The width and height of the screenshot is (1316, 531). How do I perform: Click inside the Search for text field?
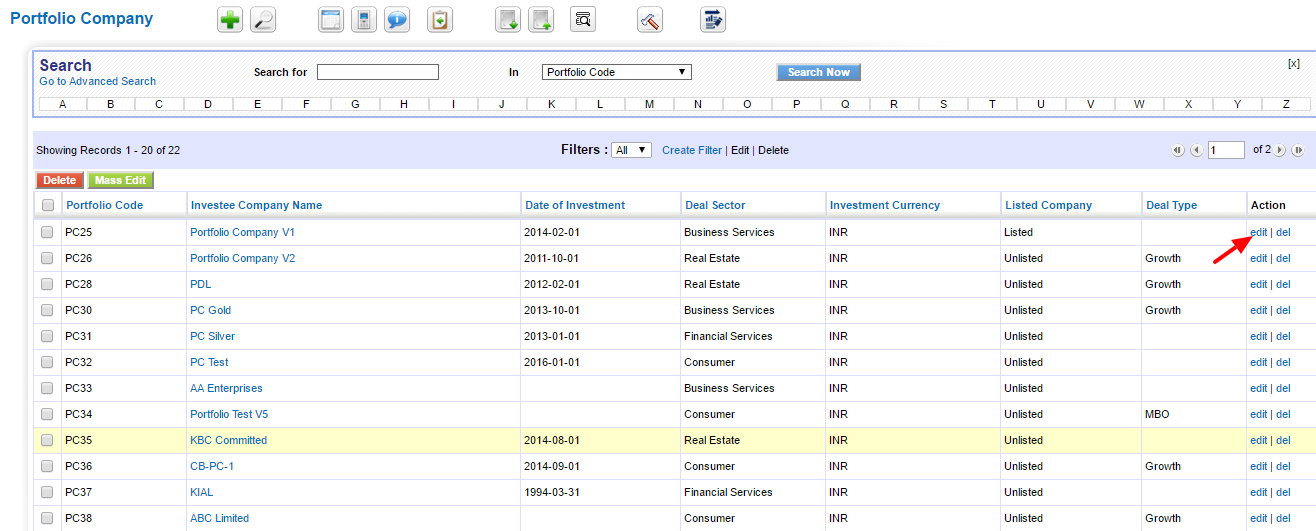pos(378,72)
